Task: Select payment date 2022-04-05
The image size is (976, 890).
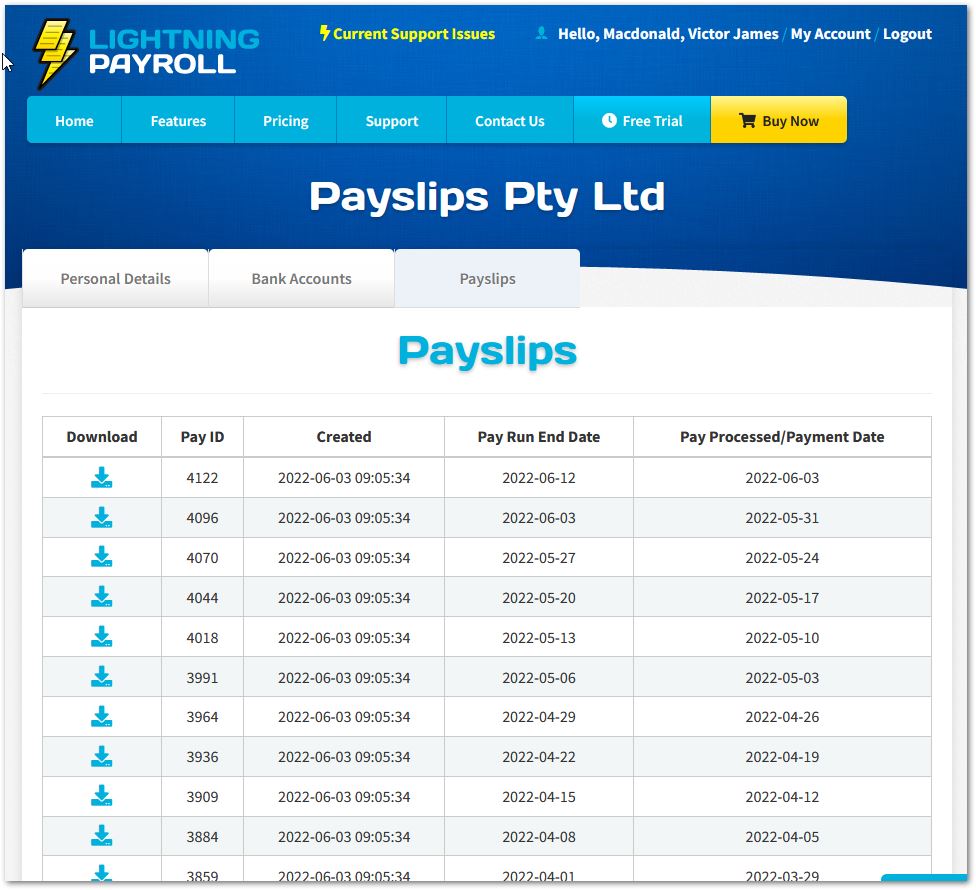Action: [x=782, y=837]
